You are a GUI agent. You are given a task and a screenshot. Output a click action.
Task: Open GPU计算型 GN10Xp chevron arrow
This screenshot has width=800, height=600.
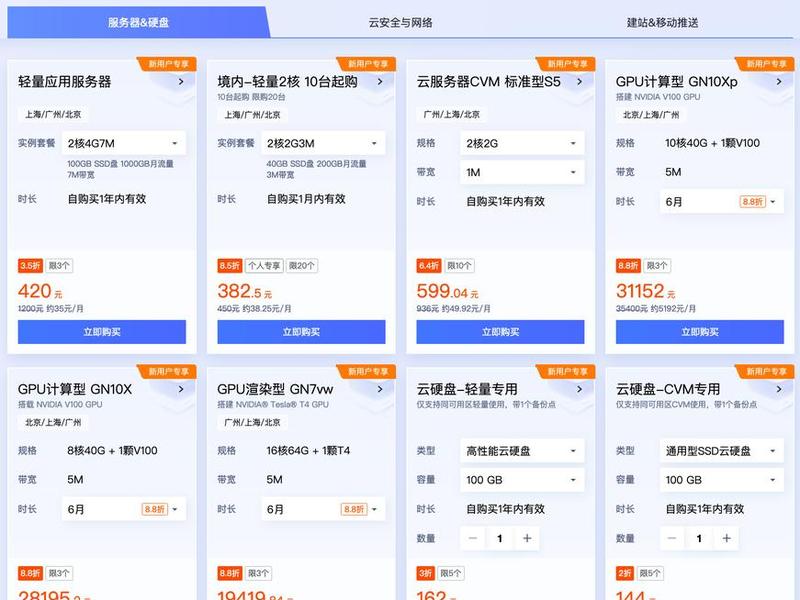click(x=779, y=82)
